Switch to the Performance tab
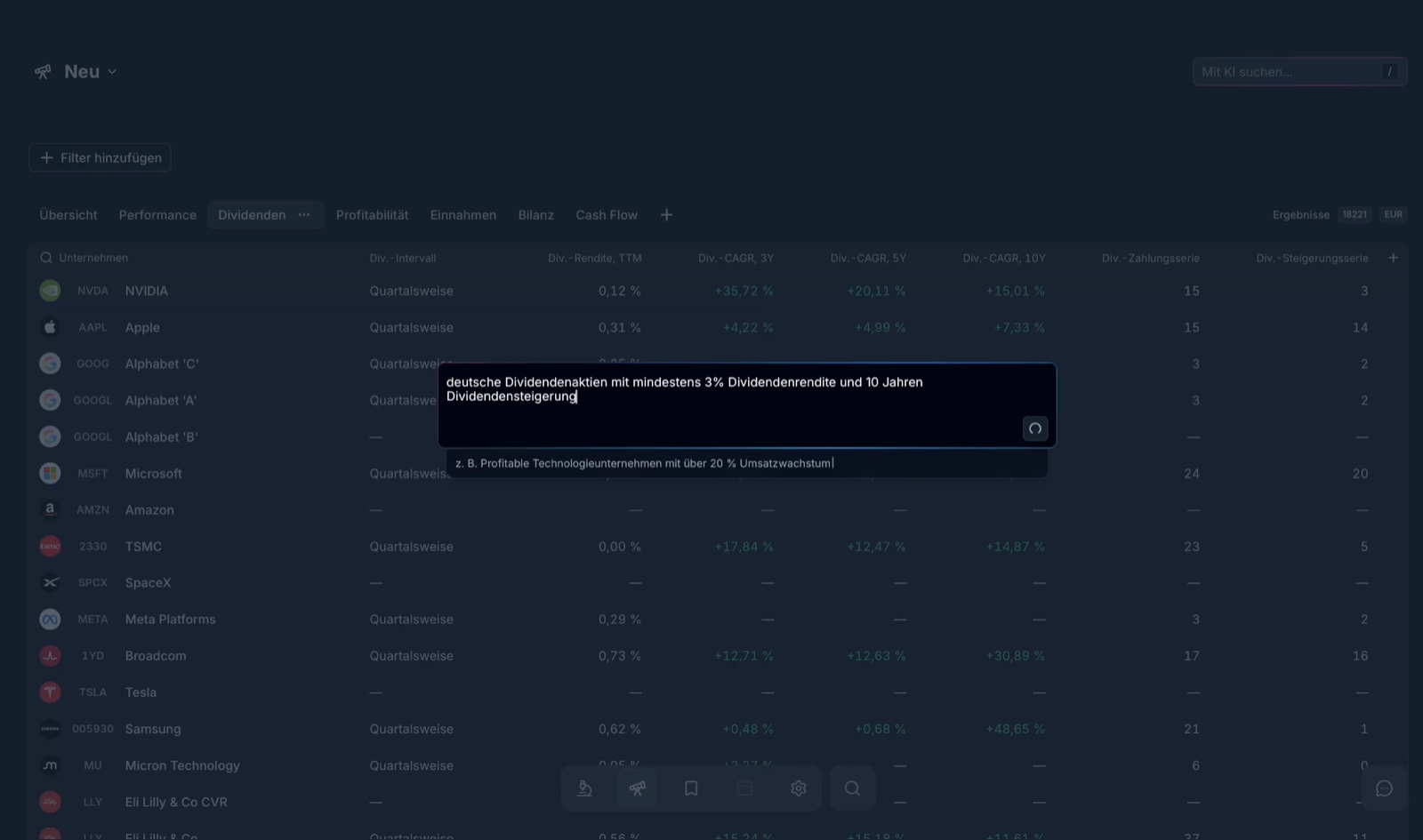Screen dimensions: 1423x840 click(157, 215)
